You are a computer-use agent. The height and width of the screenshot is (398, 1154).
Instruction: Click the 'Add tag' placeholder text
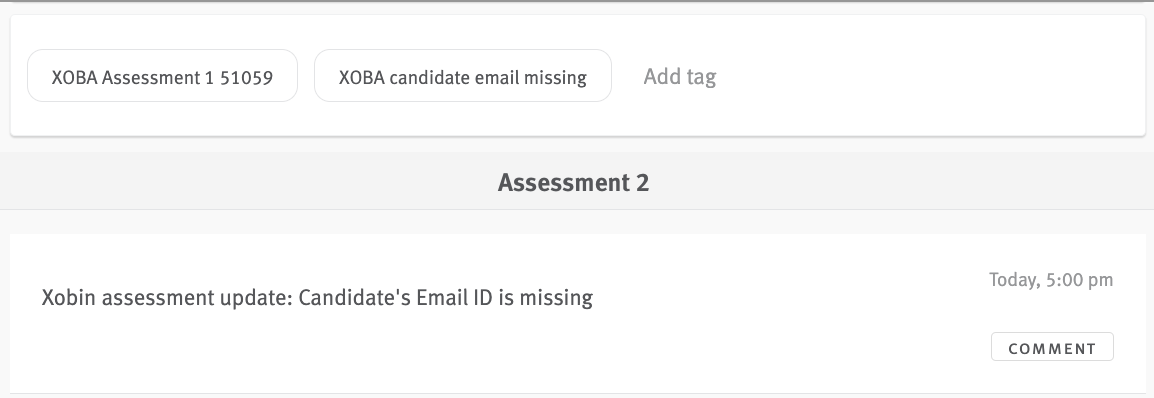pos(679,77)
